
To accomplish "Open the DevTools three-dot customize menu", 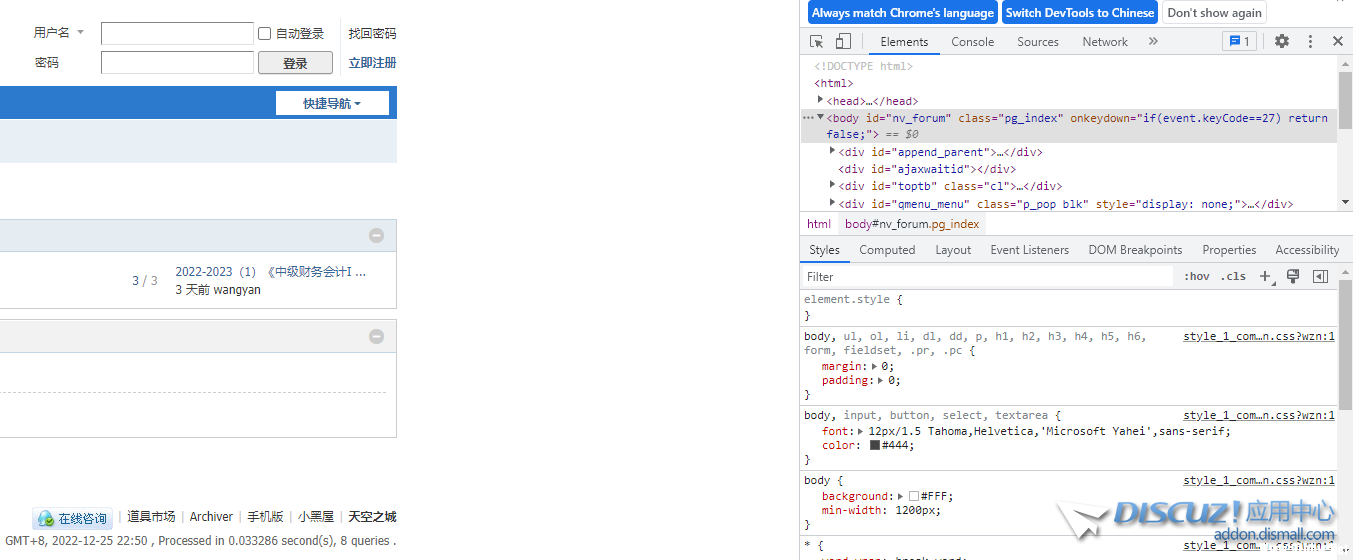I will pyautogui.click(x=1310, y=42).
